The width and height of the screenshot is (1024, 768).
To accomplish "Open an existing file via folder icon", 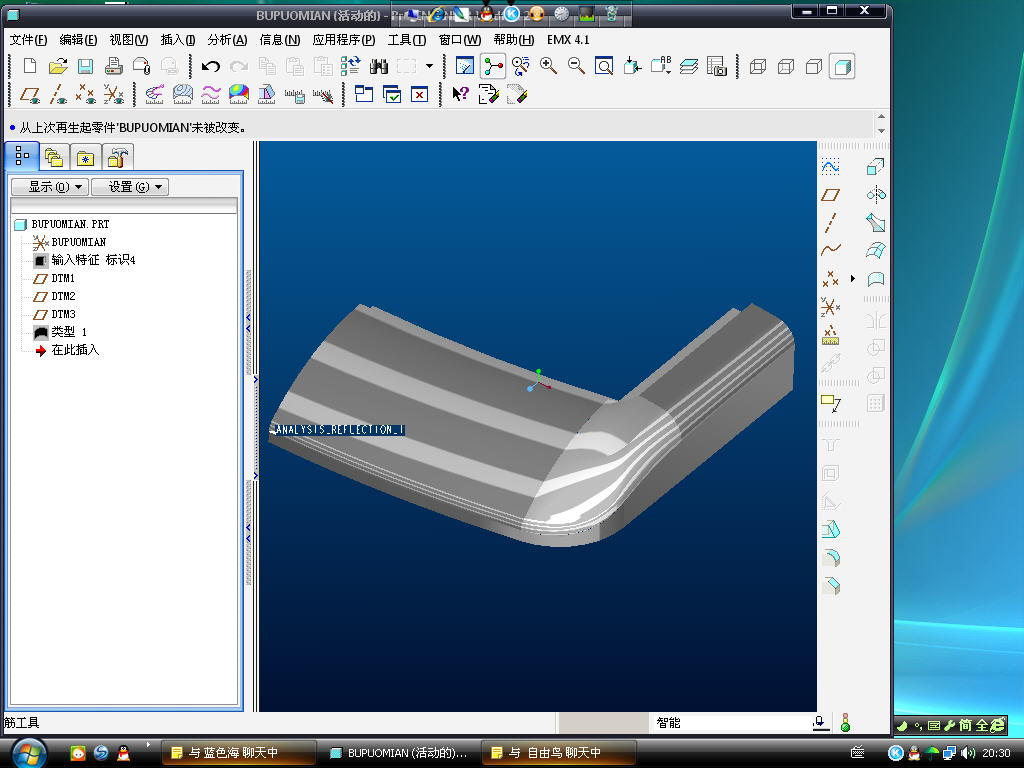I will 58,66.
